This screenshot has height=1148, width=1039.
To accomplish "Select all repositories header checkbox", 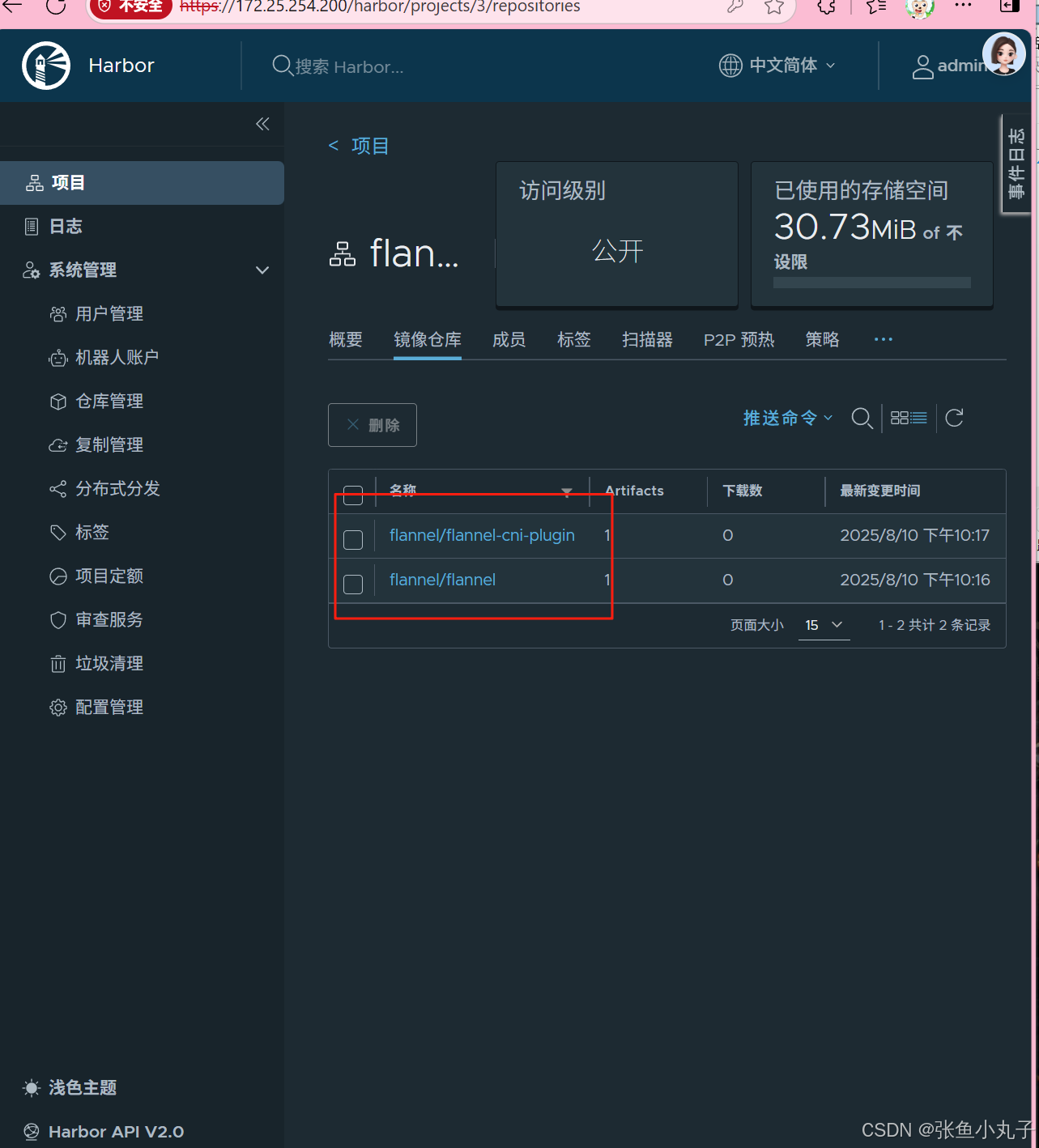I will (x=353, y=495).
